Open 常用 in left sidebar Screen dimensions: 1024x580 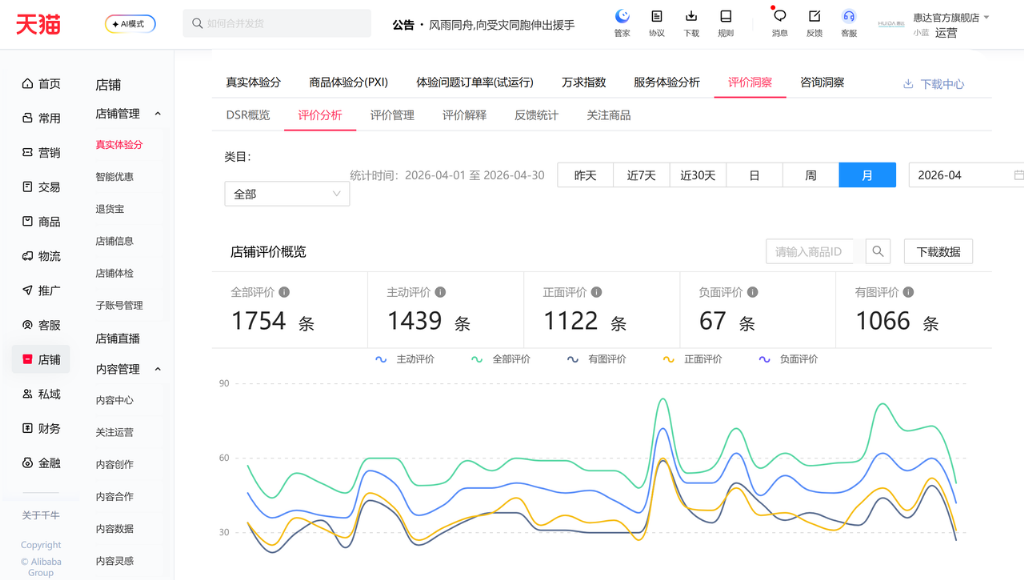pos(41,118)
